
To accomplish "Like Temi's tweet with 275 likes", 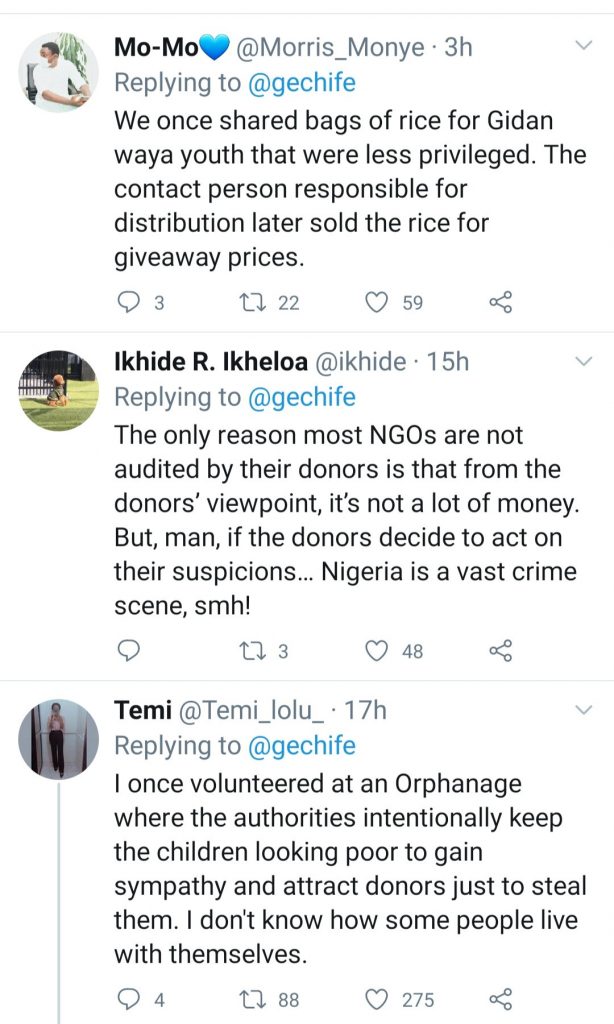I will 377,999.
